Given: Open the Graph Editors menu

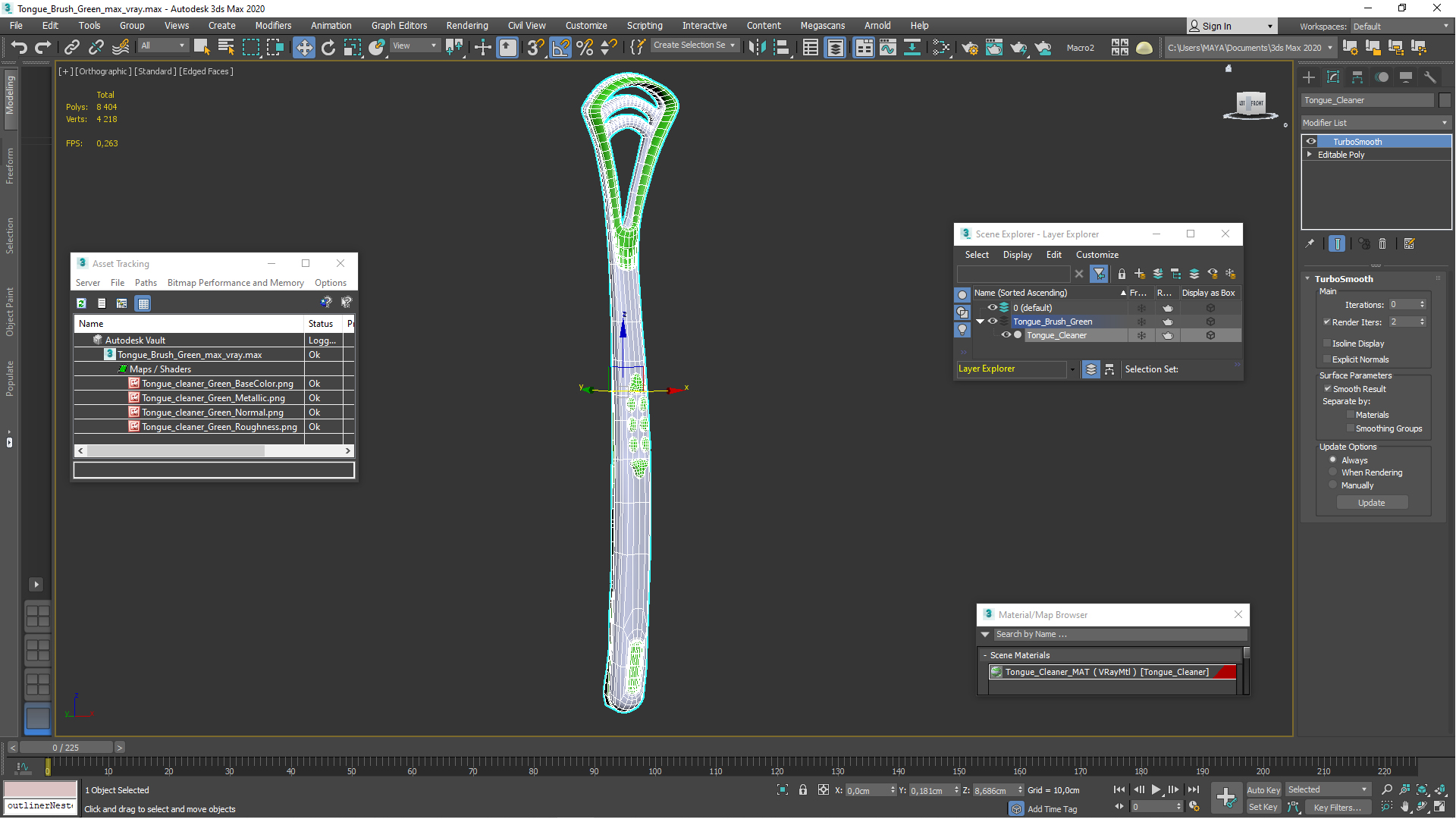Looking at the screenshot, I should coord(399,25).
